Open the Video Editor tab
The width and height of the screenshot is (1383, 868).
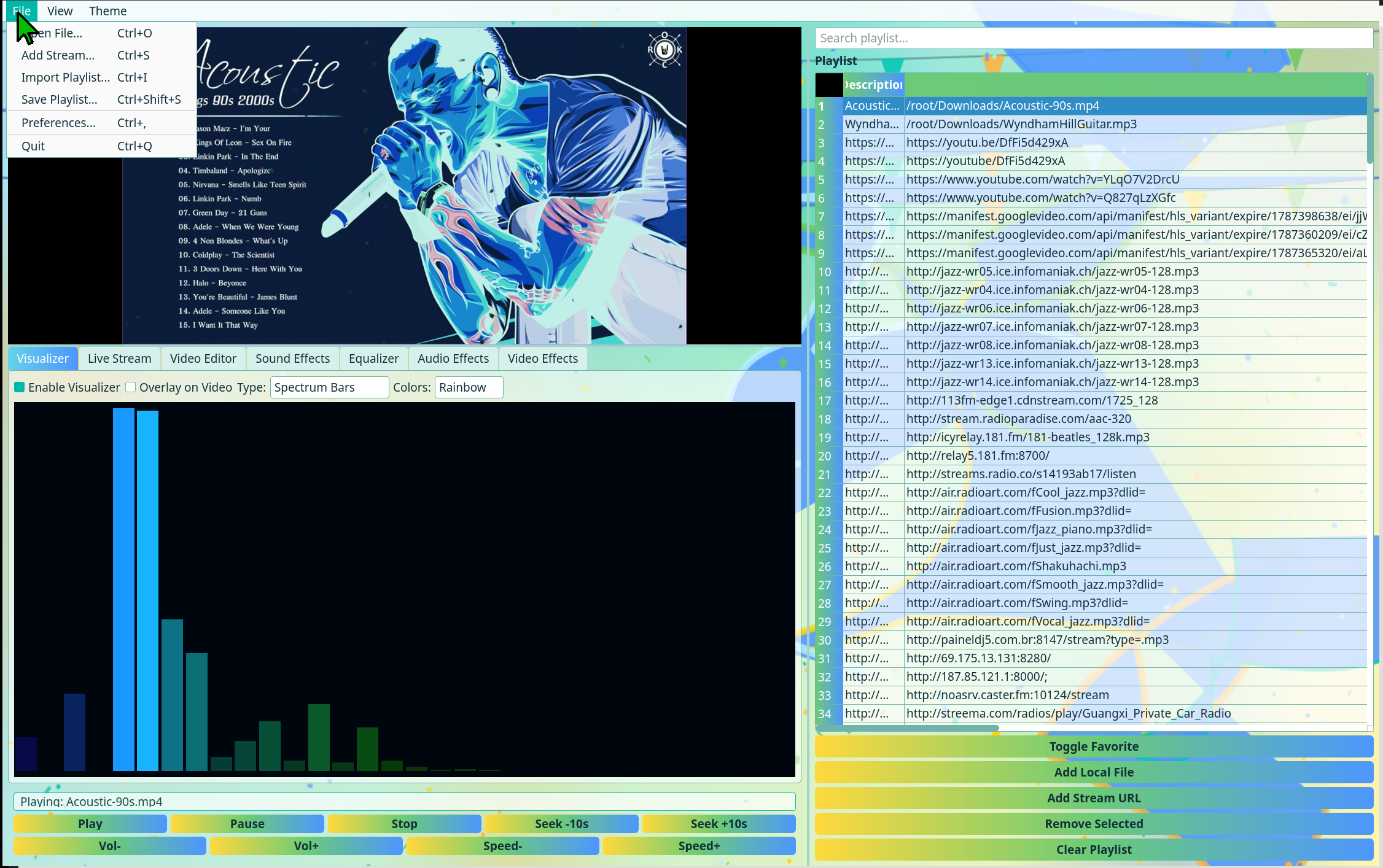point(203,358)
